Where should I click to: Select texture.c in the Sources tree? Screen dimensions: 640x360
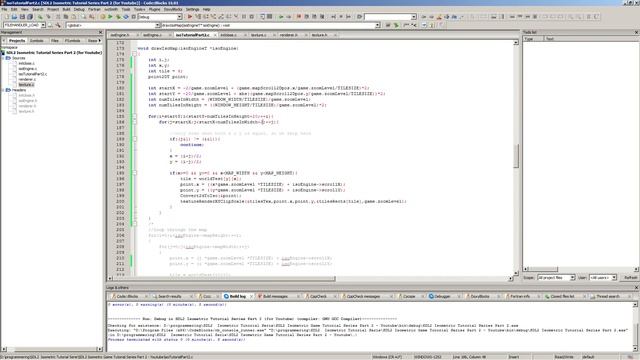pos(26,84)
